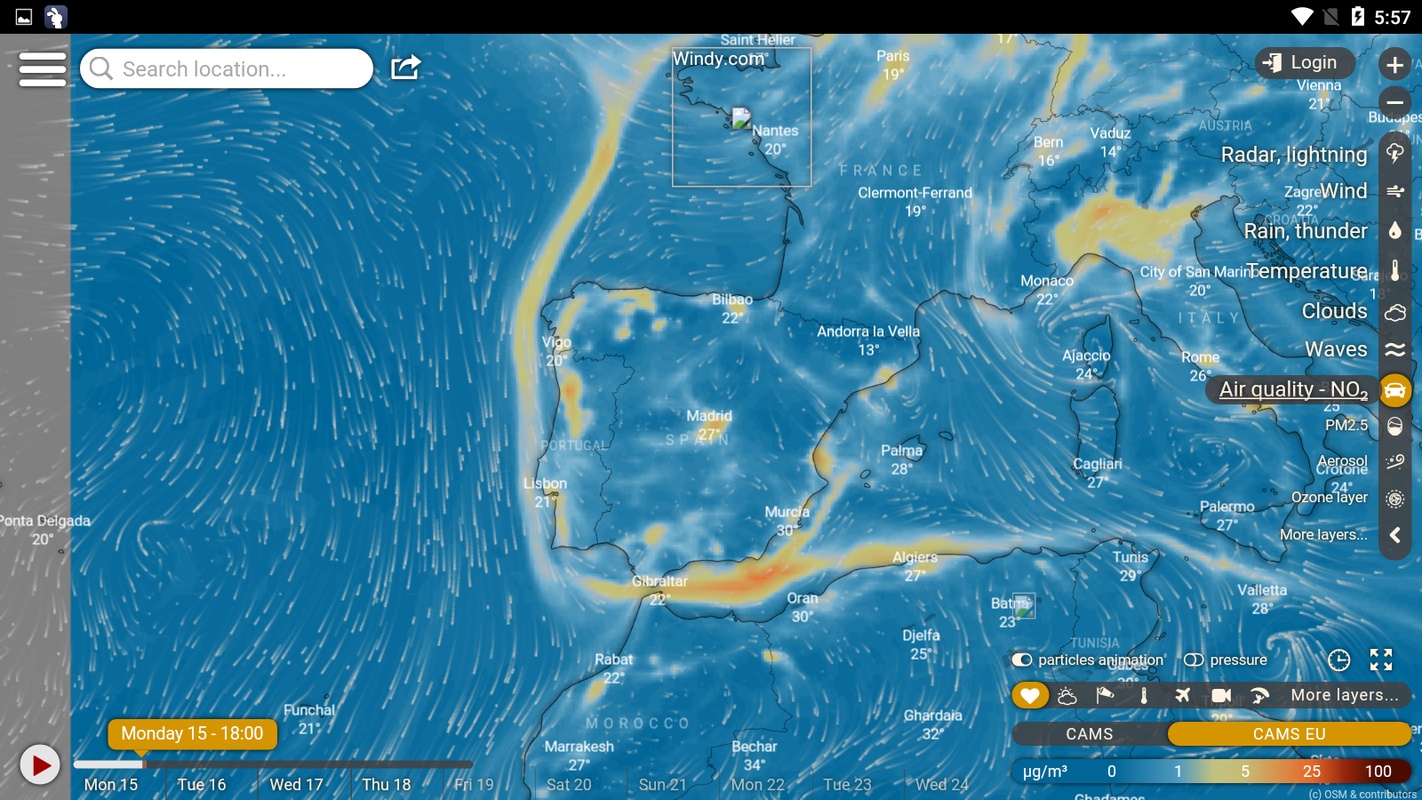Select the Radar, lightning layer icon
This screenshot has height=800, width=1422.
pyautogui.click(x=1395, y=152)
